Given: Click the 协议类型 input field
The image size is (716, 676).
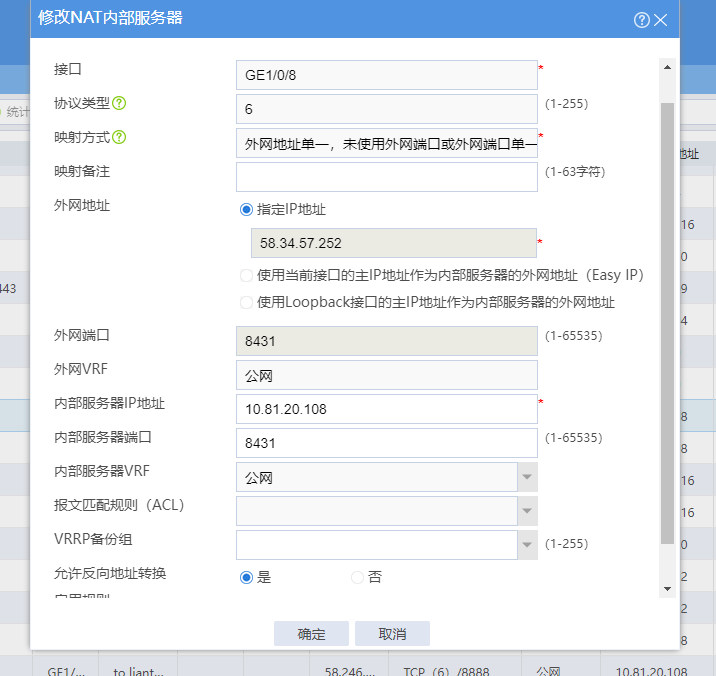Looking at the screenshot, I should [x=387, y=109].
